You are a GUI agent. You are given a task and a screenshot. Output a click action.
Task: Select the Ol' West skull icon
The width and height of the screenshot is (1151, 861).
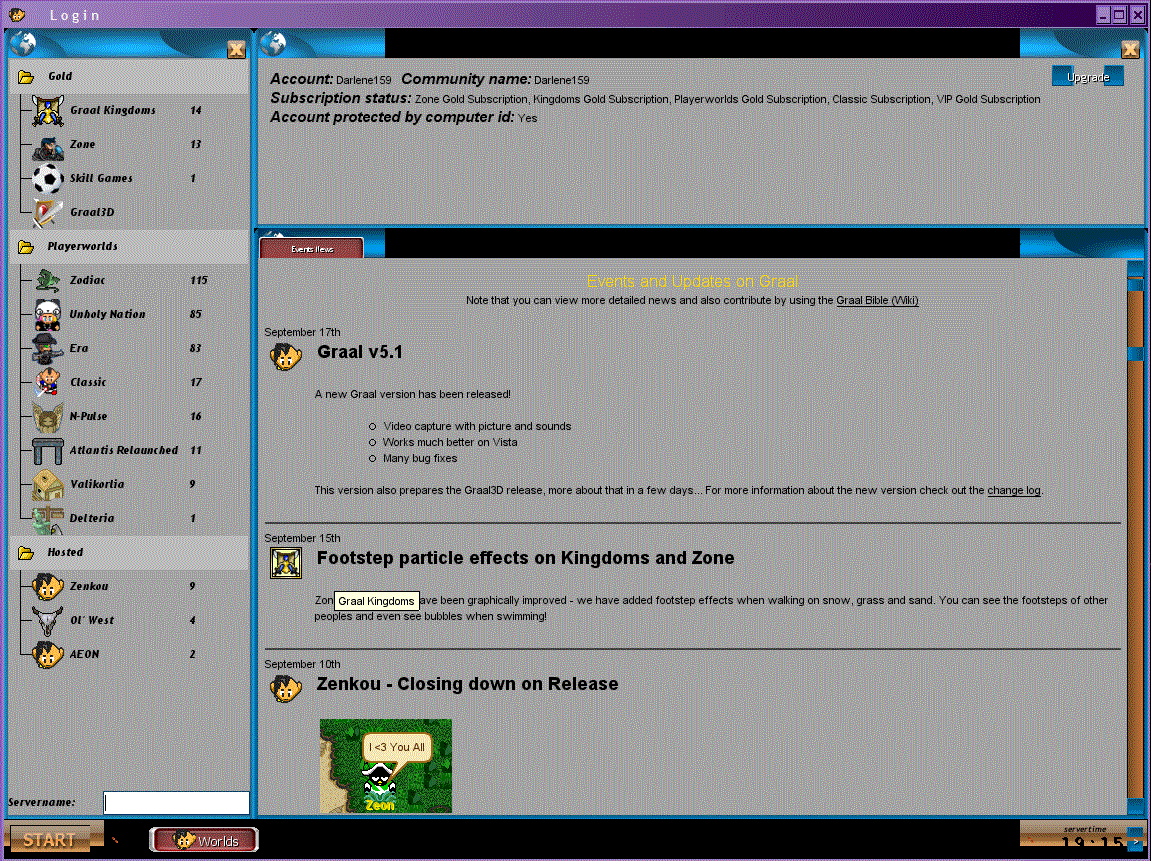click(x=47, y=621)
